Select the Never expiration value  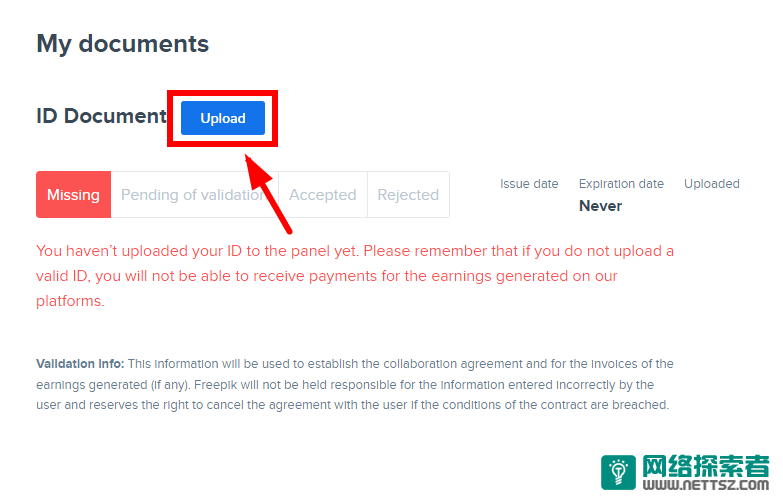pyautogui.click(x=600, y=206)
